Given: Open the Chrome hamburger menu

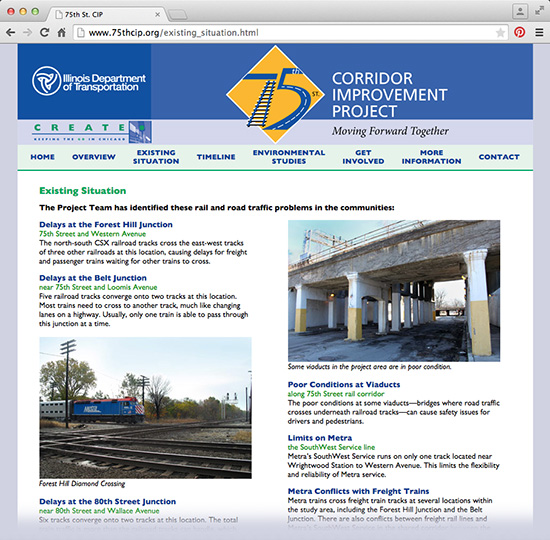Looking at the screenshot, I should 539,33.
